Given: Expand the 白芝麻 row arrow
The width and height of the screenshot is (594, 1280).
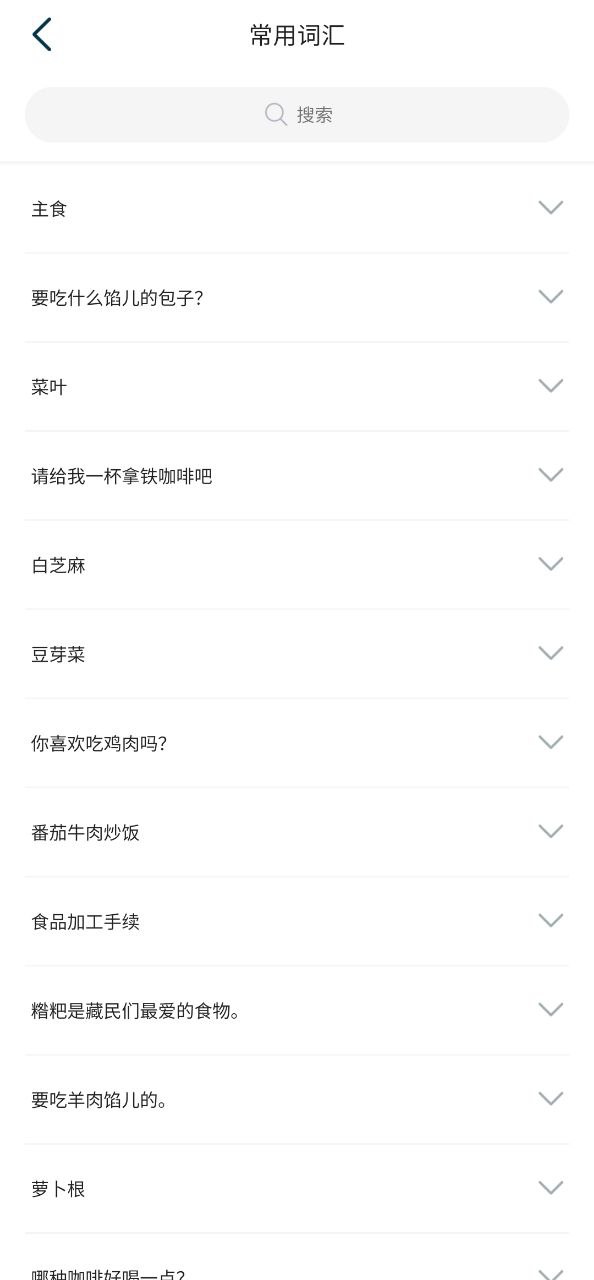Looking at the screenshot, I should (x=551, y=564).
